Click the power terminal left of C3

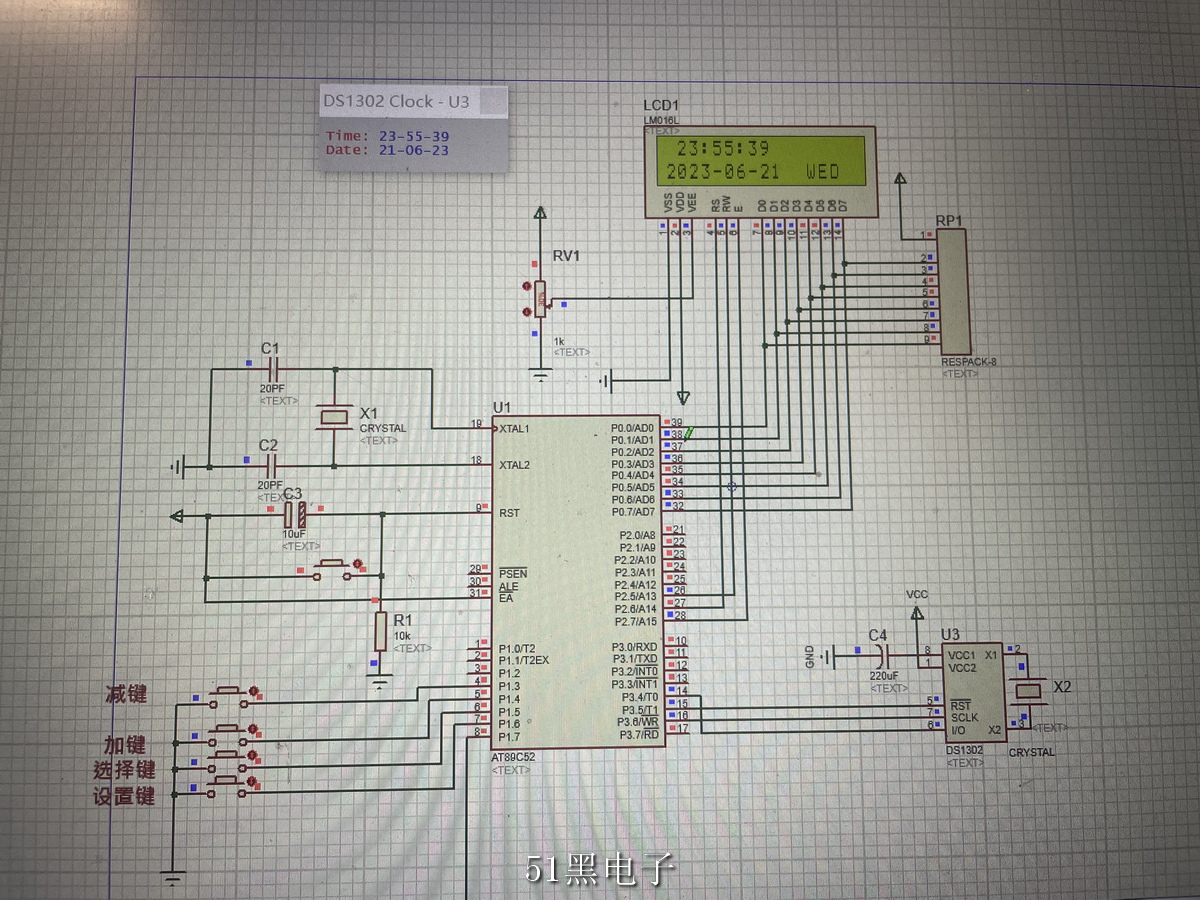178,515
